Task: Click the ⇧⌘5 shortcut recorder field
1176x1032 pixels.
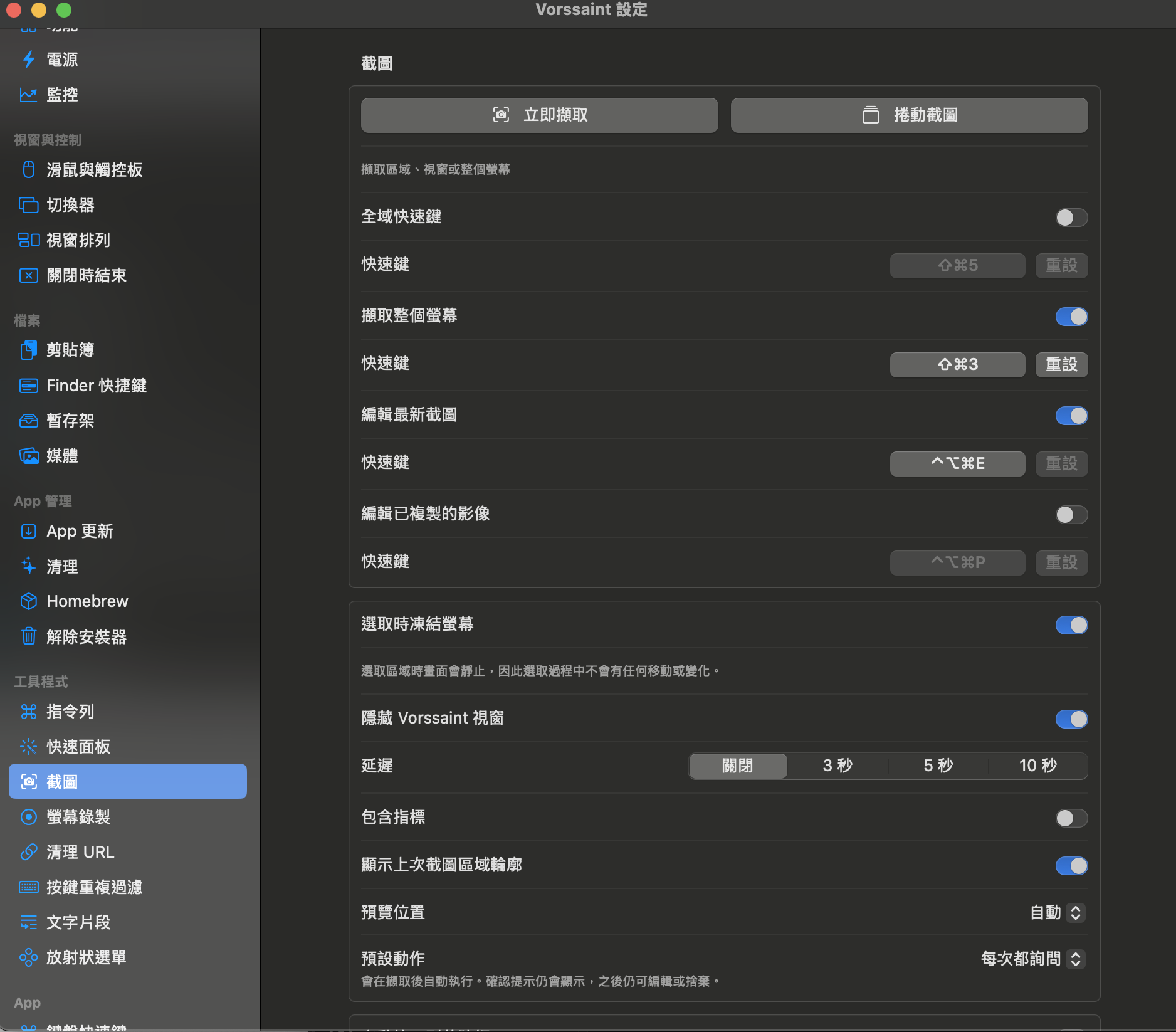Action: [958, 265]
